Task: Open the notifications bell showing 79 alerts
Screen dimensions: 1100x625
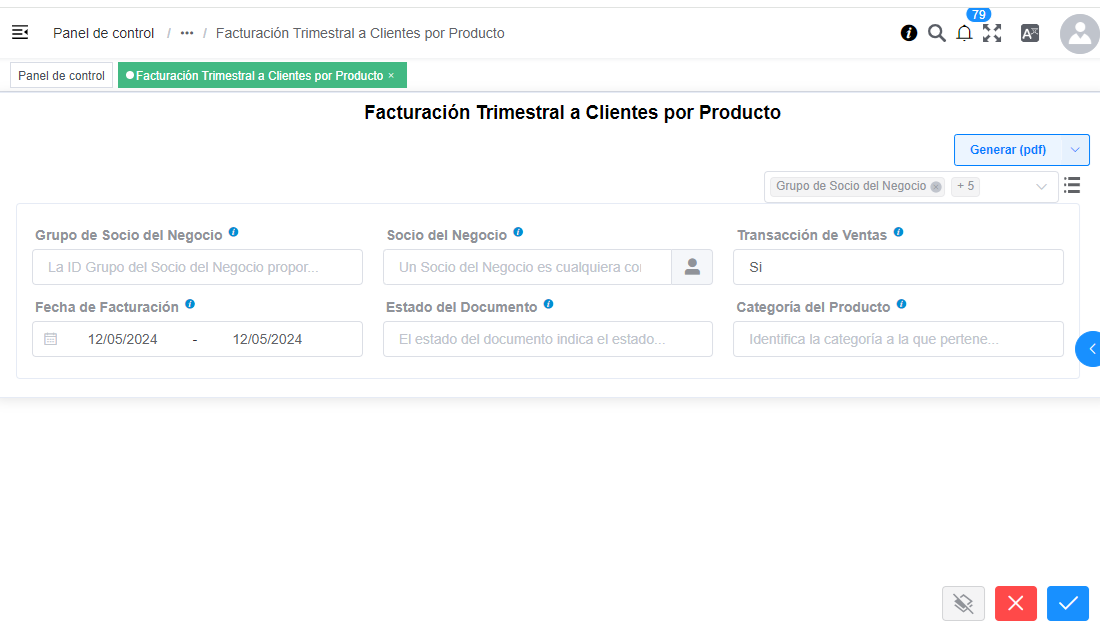Action: pyautogui.click(x=963, y=33)
